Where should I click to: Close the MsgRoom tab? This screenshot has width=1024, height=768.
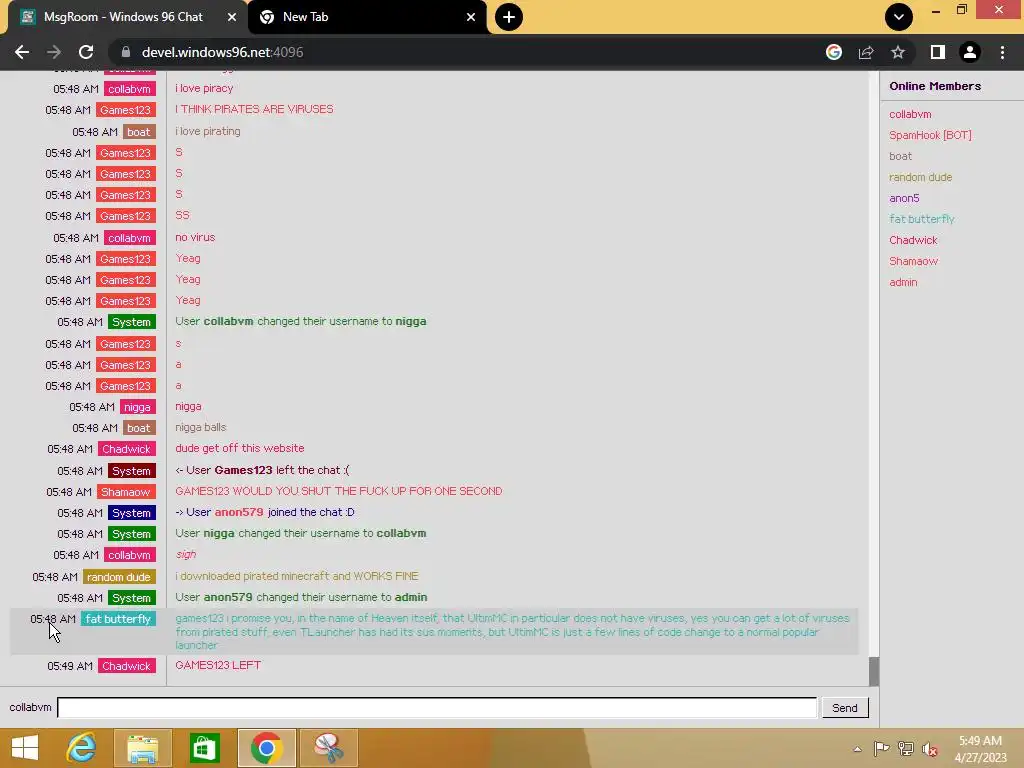[232, 17]
